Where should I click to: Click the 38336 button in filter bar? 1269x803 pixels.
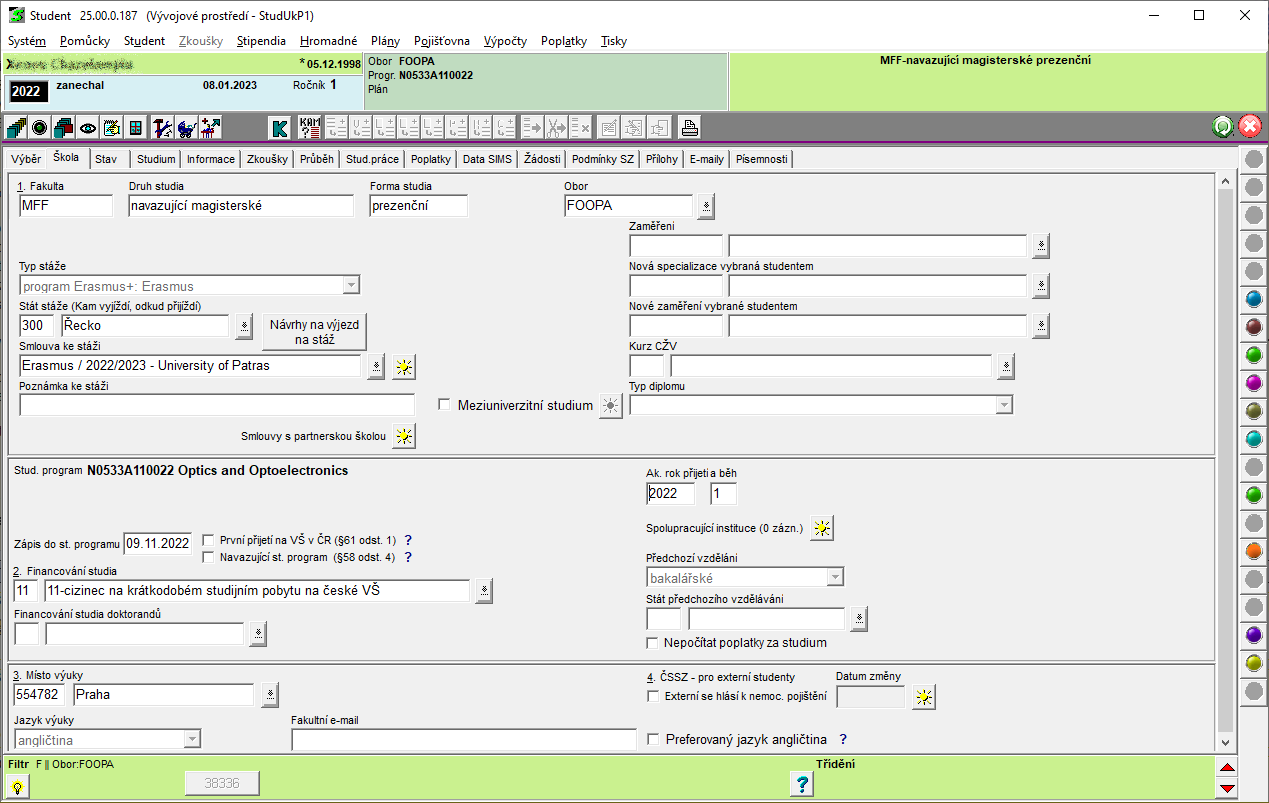[x=222, y=784]
